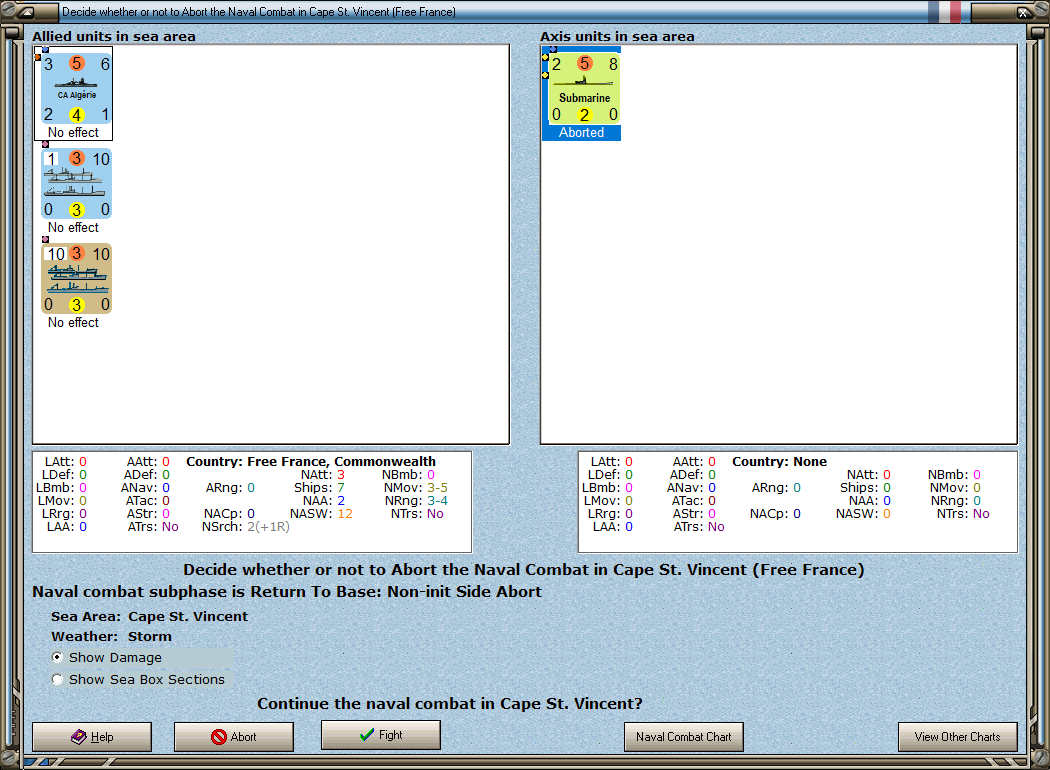The image size is (1050, 770).
Task: Choose the Show Sea Box Sections radio option
Action: [x=58, y=680]
